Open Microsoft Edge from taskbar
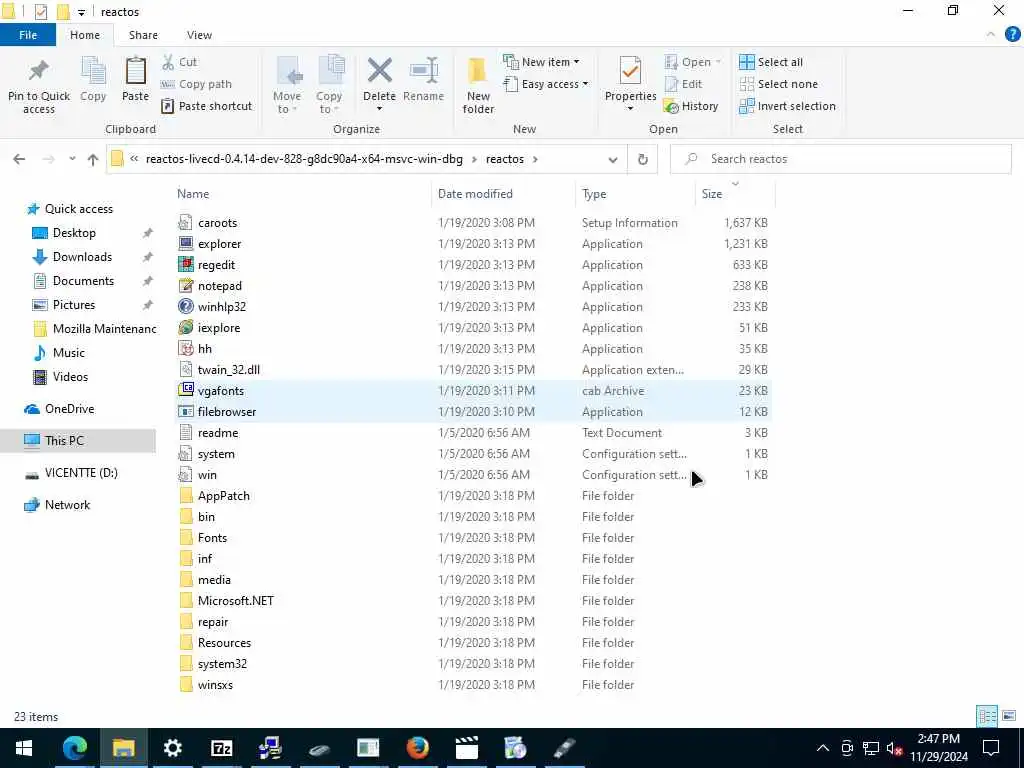Screen dimensions: 1024x768 coord(74,748)
